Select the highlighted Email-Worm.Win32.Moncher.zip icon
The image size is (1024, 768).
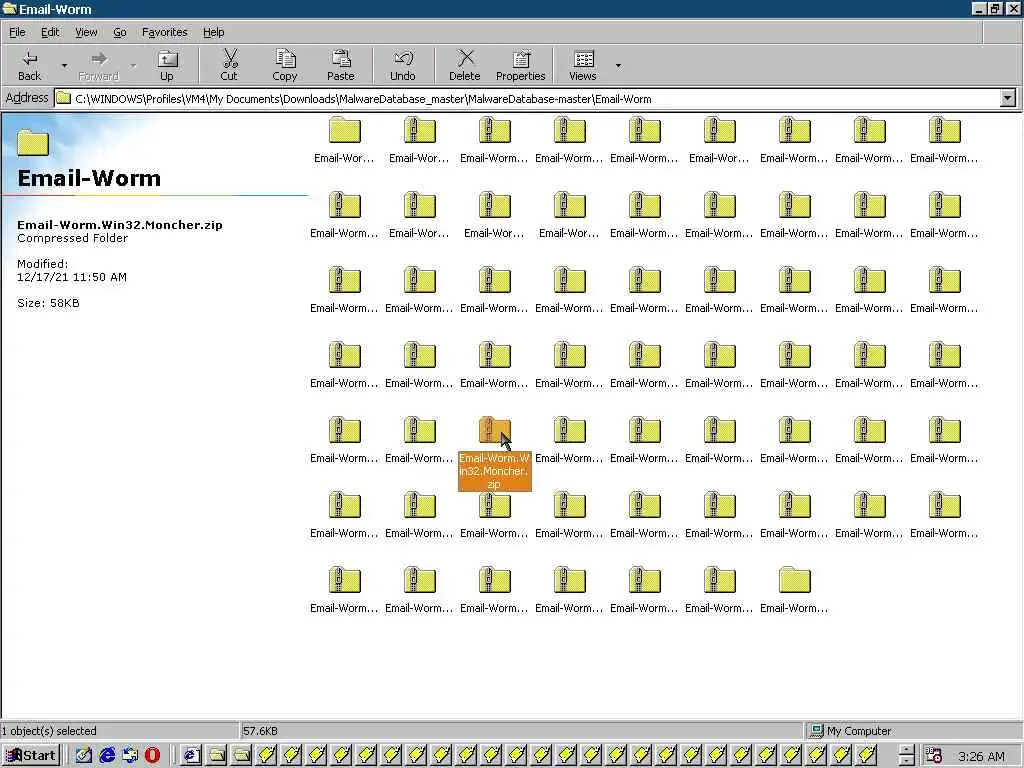(495, 430)
